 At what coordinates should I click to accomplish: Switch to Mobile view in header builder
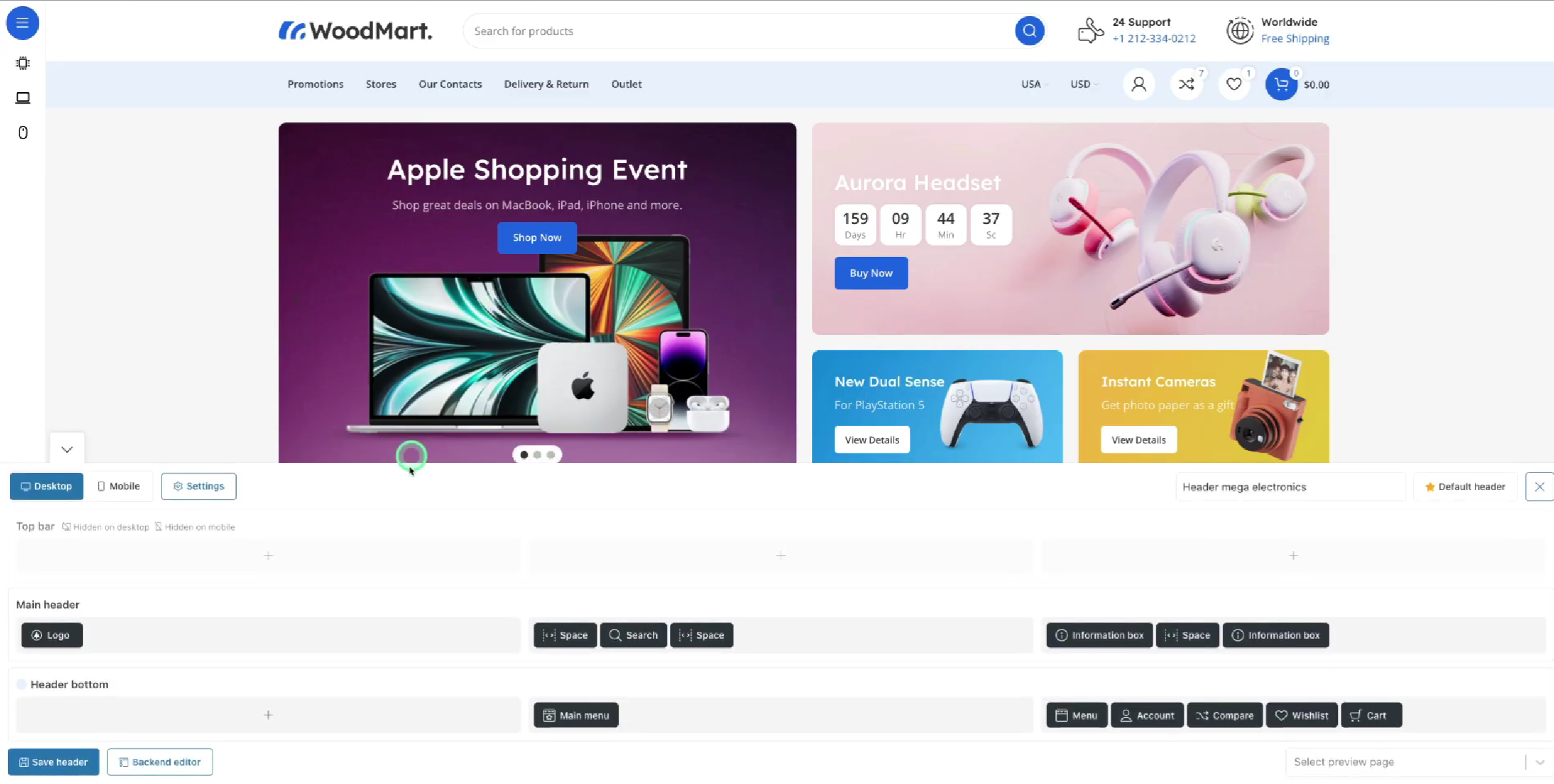point(118,486)
